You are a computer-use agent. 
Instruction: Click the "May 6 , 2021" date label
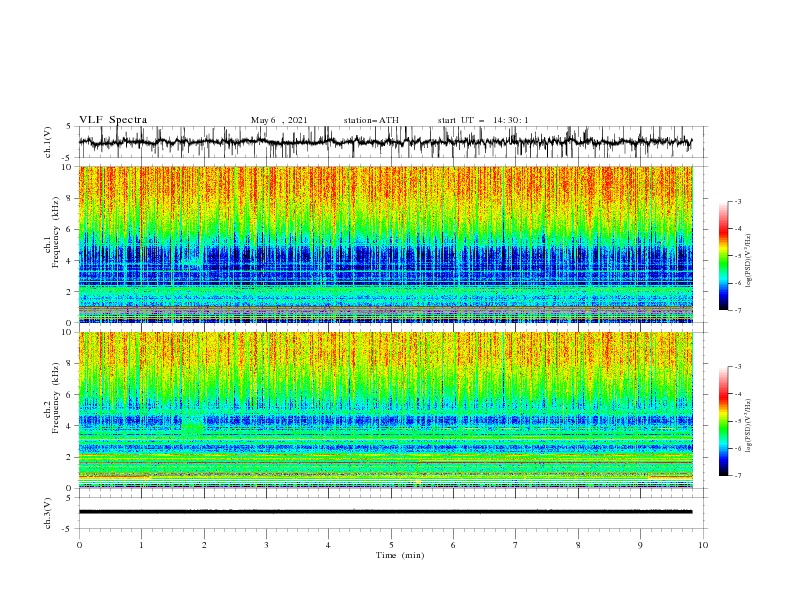pos(279,120)
